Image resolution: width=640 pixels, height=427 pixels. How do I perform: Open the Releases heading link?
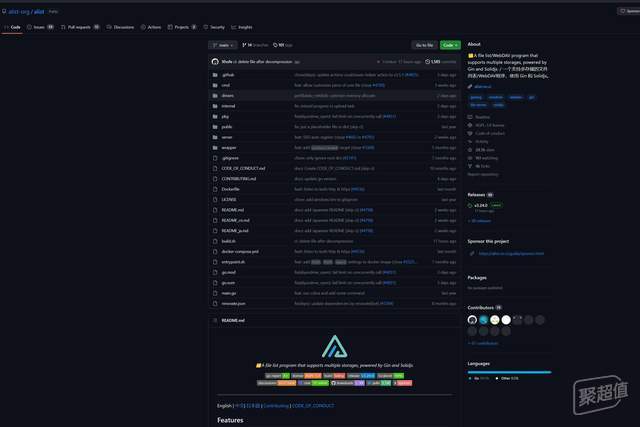pyautogui.click(x=476, y=195)
